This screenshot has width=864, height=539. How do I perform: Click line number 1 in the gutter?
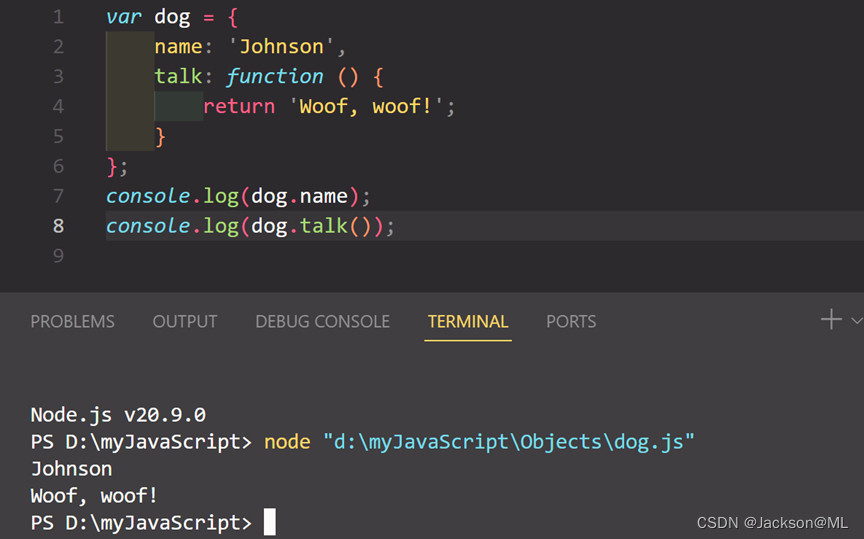click(58, 17)
